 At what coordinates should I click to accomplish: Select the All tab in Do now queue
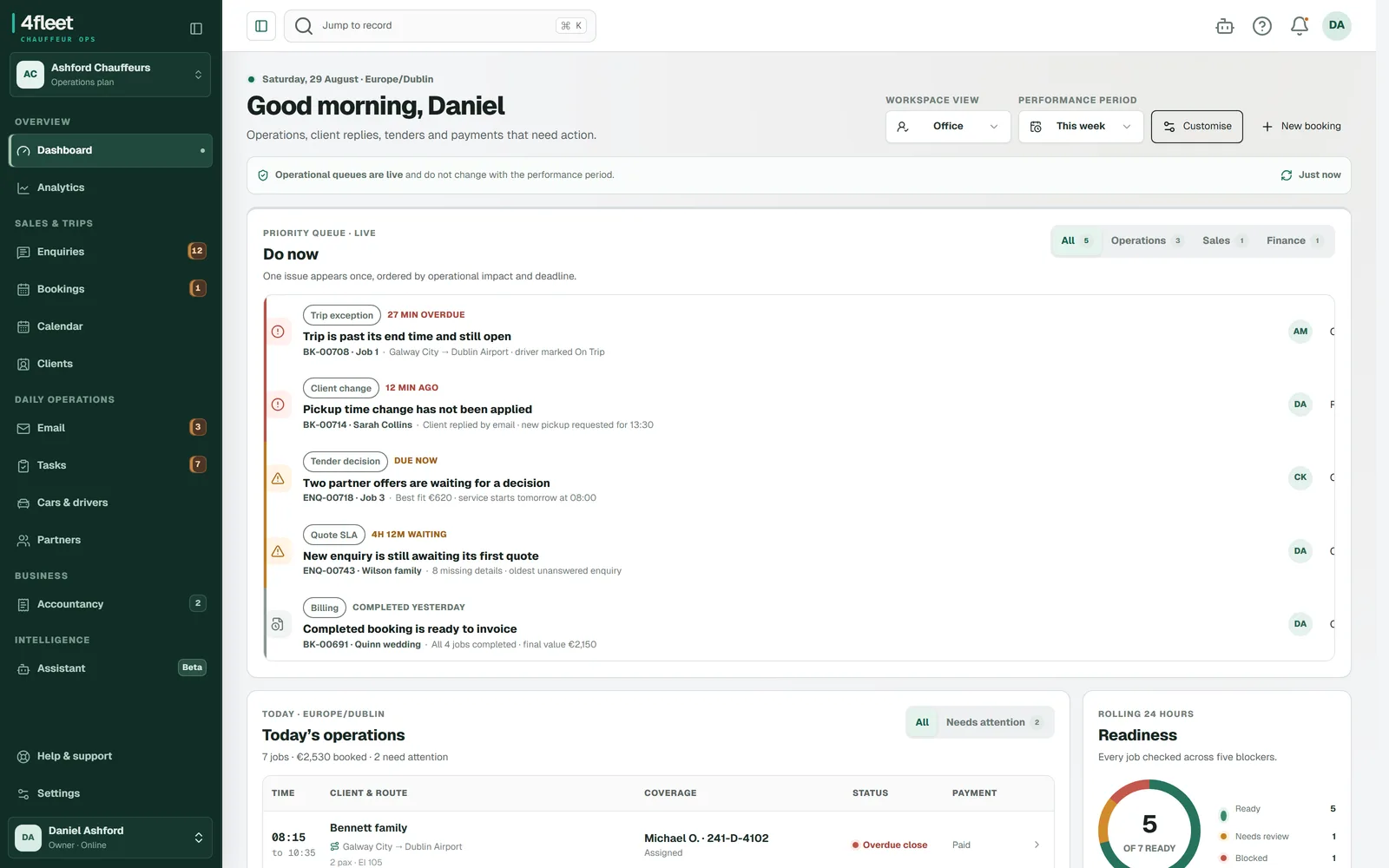[1076, 241]
